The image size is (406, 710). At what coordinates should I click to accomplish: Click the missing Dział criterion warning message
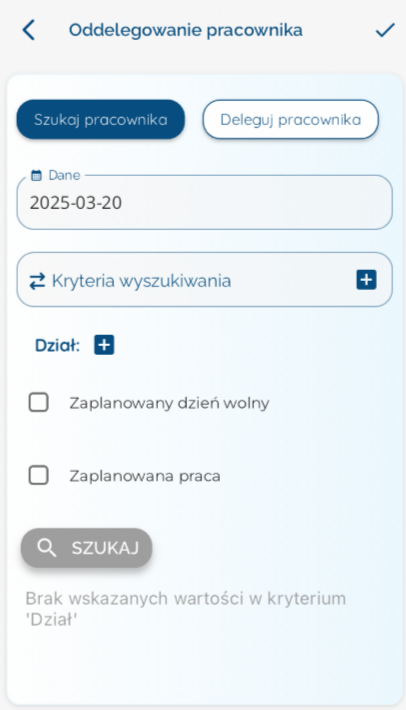[186, 609]
